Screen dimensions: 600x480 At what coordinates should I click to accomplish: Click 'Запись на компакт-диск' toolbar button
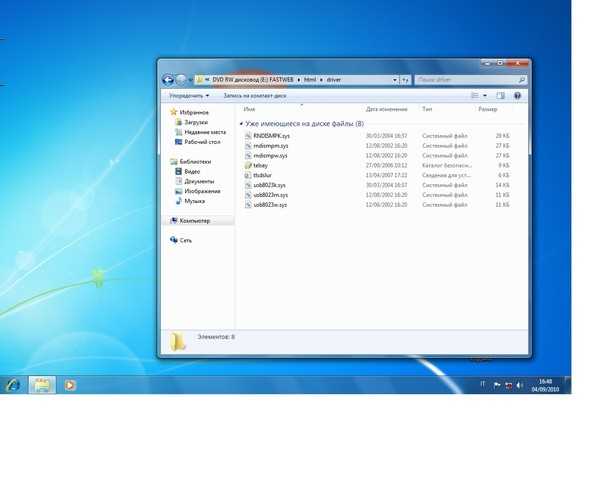[x=255, y=95]
